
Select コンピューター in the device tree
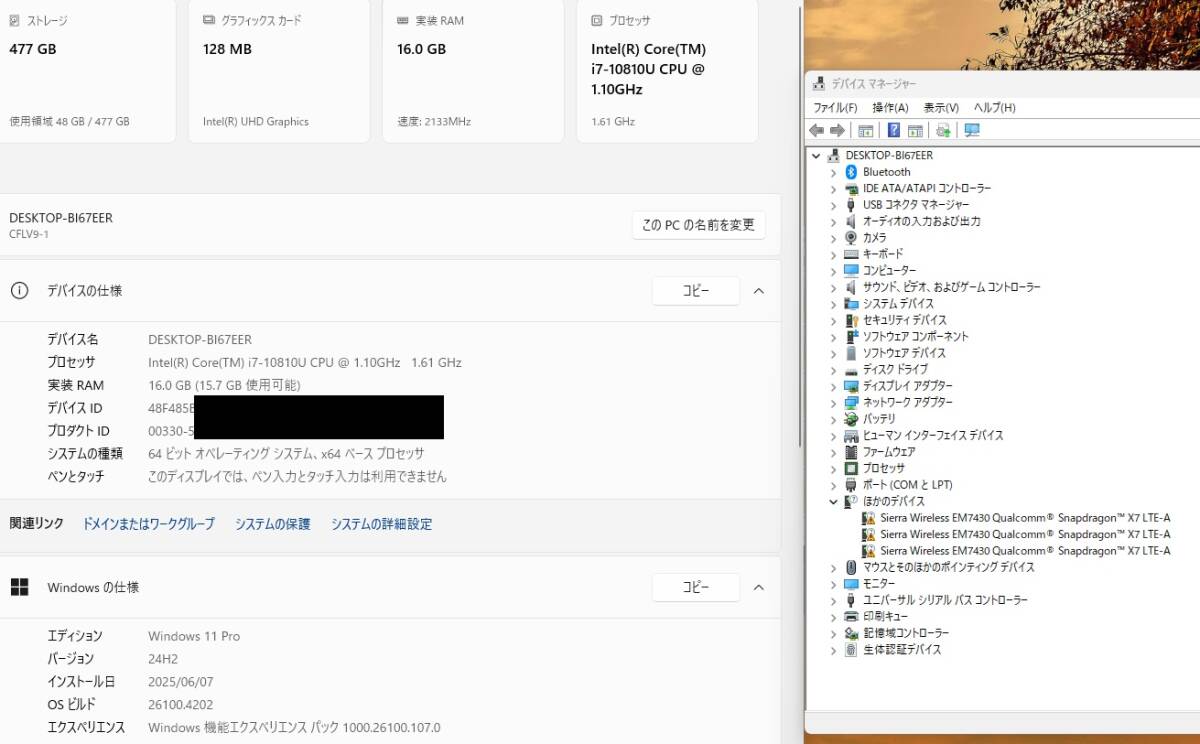tap(889, 271)
